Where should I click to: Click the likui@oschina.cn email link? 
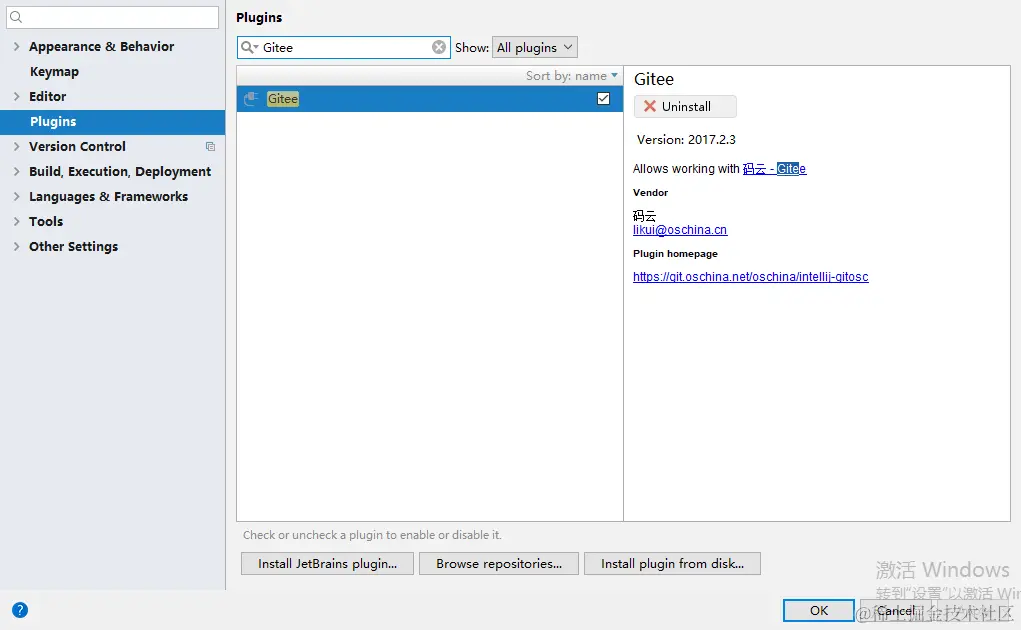point(680,230)
